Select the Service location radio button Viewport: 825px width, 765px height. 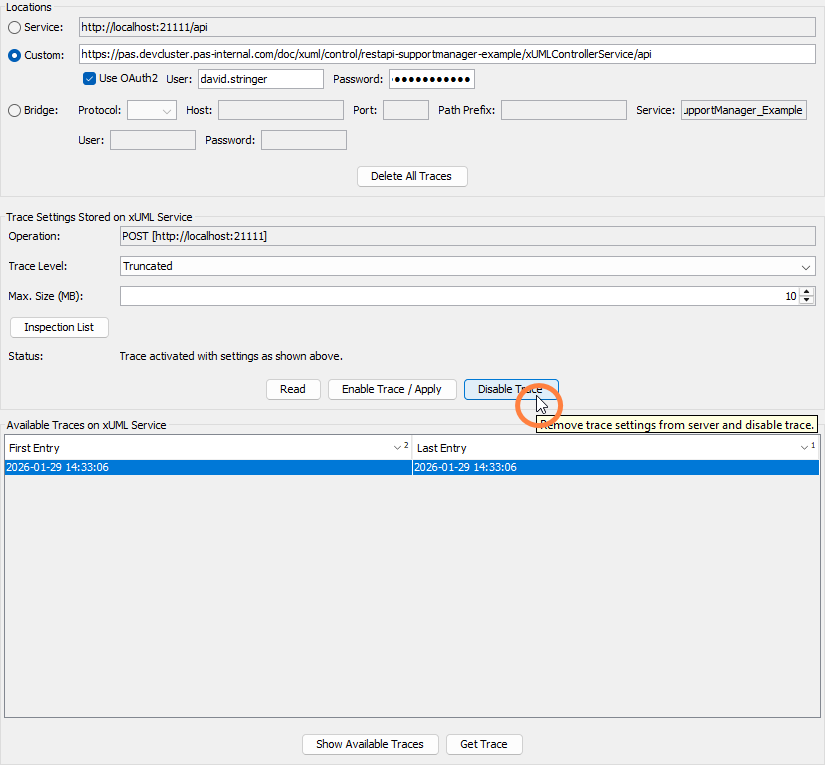[14, 27]
